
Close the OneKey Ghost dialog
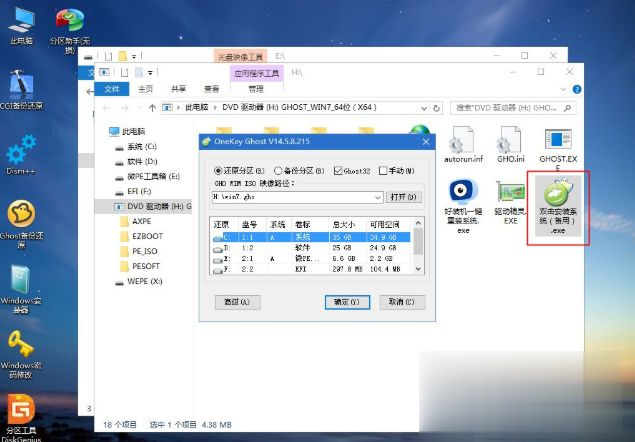(x=426, y=142)
